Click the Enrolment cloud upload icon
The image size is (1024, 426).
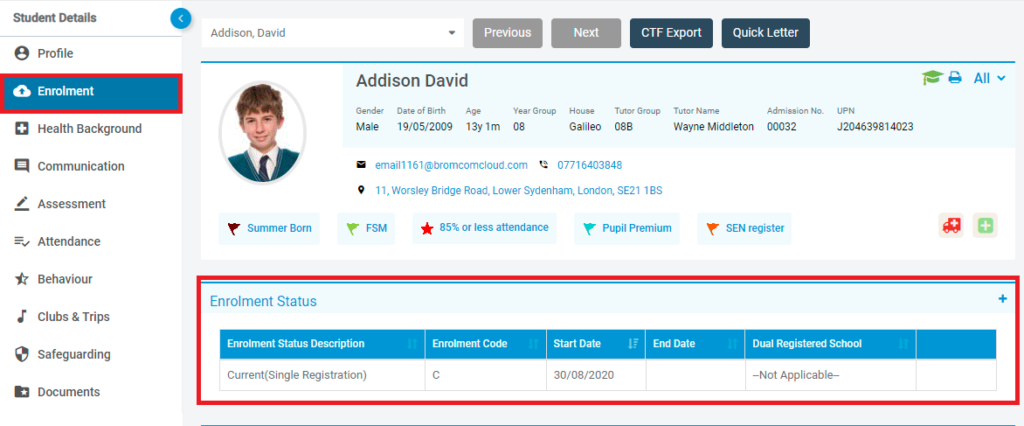point(22,91)
